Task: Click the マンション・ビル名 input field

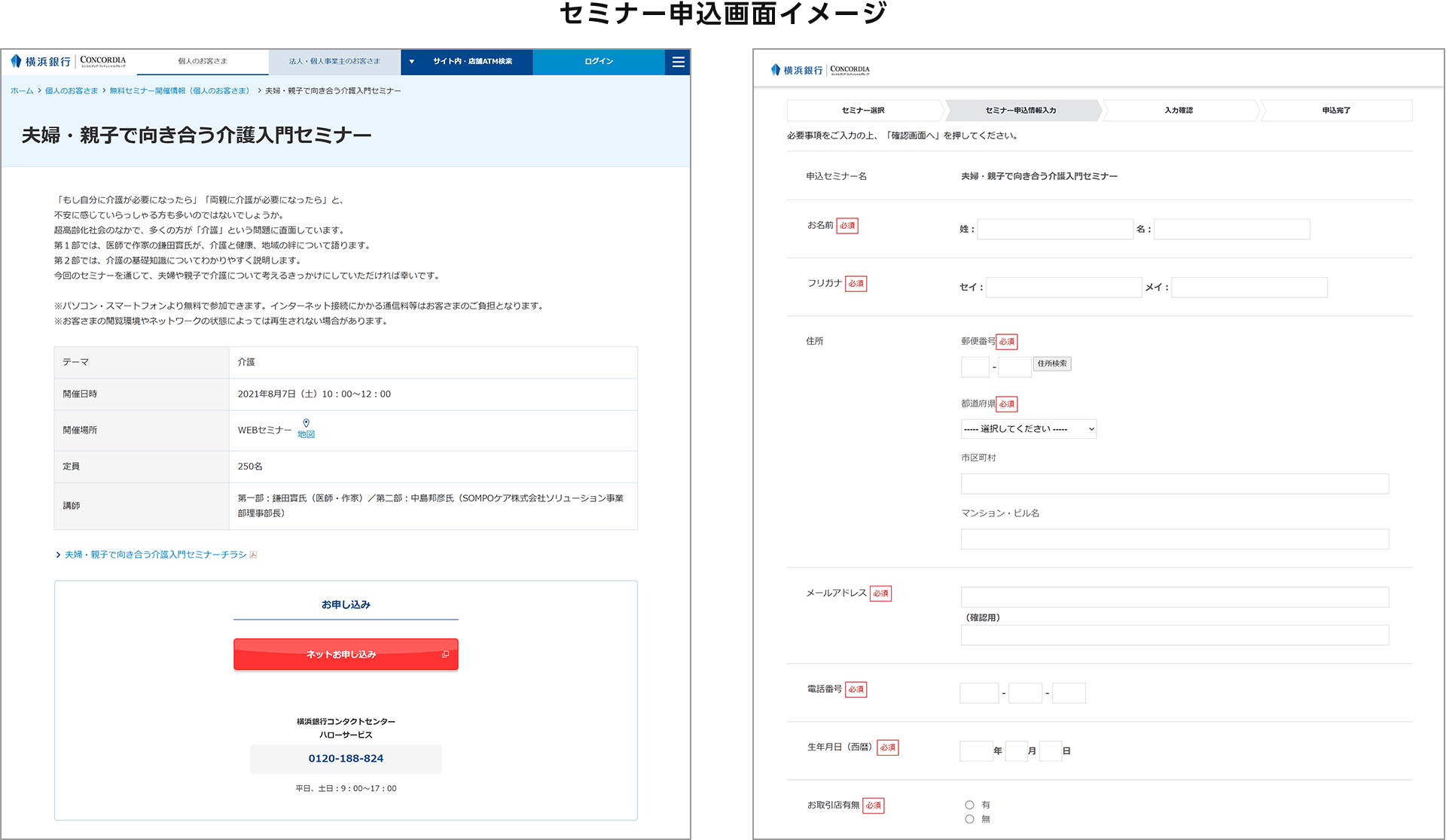Action: tap(1175, 540)
